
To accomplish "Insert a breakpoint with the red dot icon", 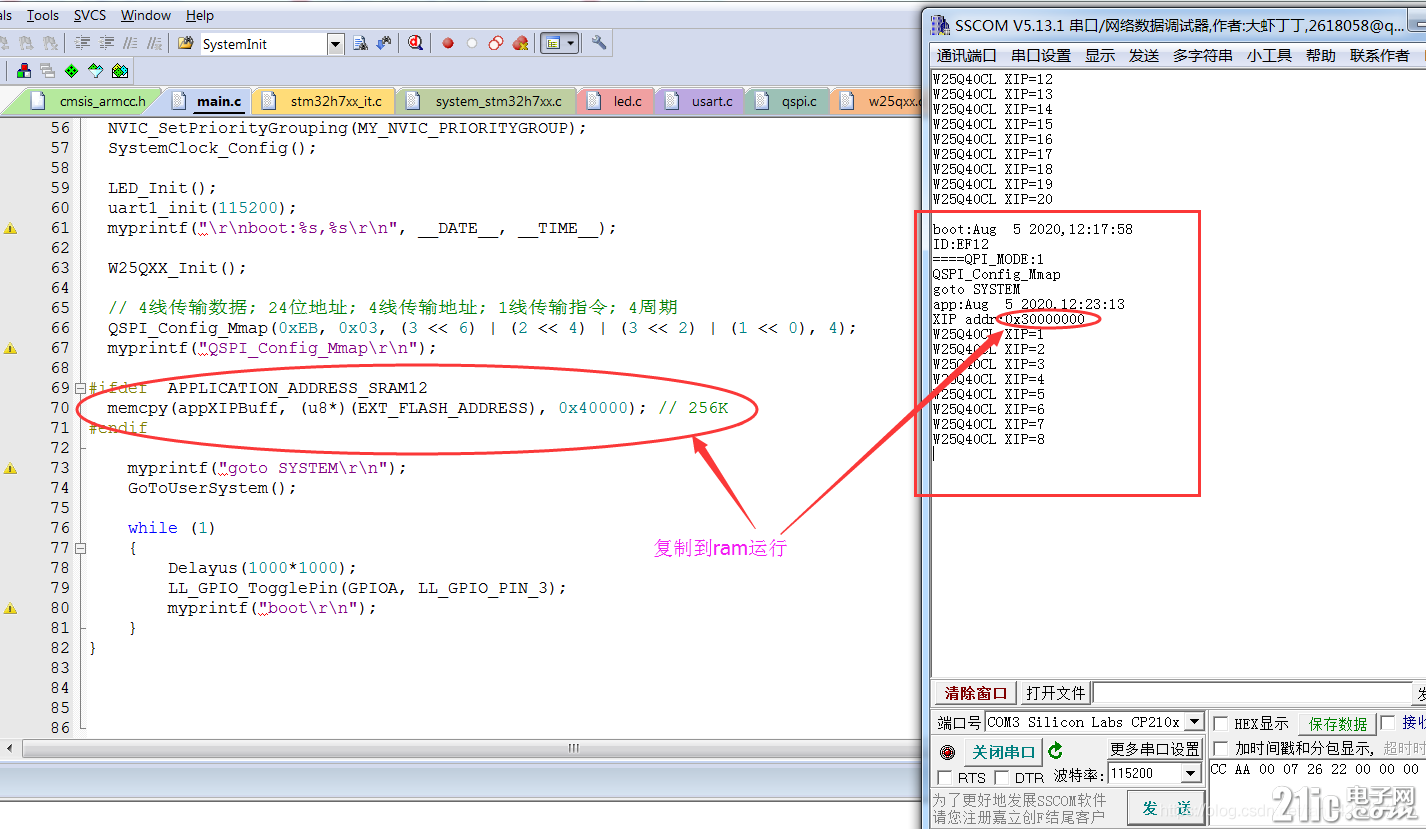I will (447, 43).
